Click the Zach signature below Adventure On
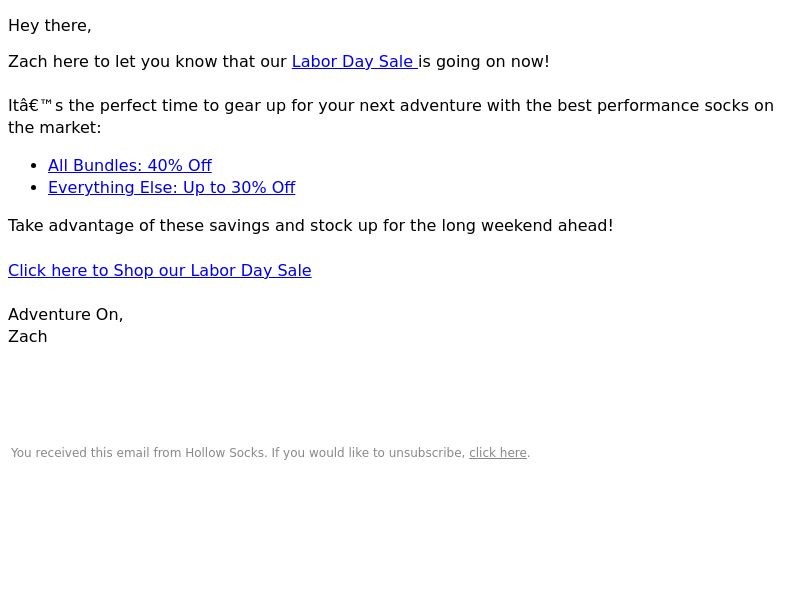 coord(28,337)
